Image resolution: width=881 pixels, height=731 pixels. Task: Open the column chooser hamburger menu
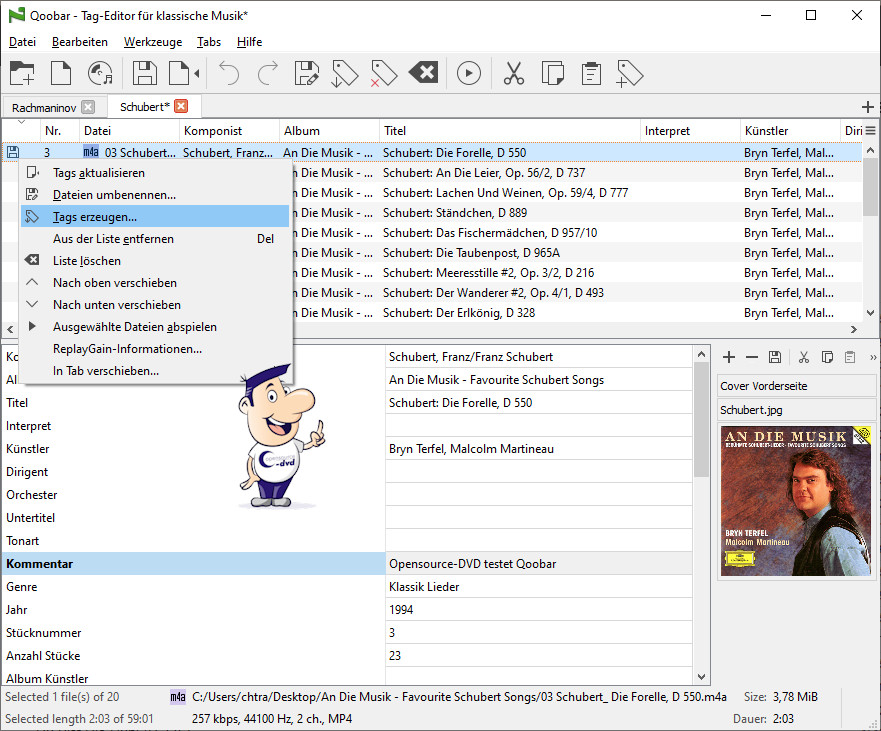(x=870, y=131)
